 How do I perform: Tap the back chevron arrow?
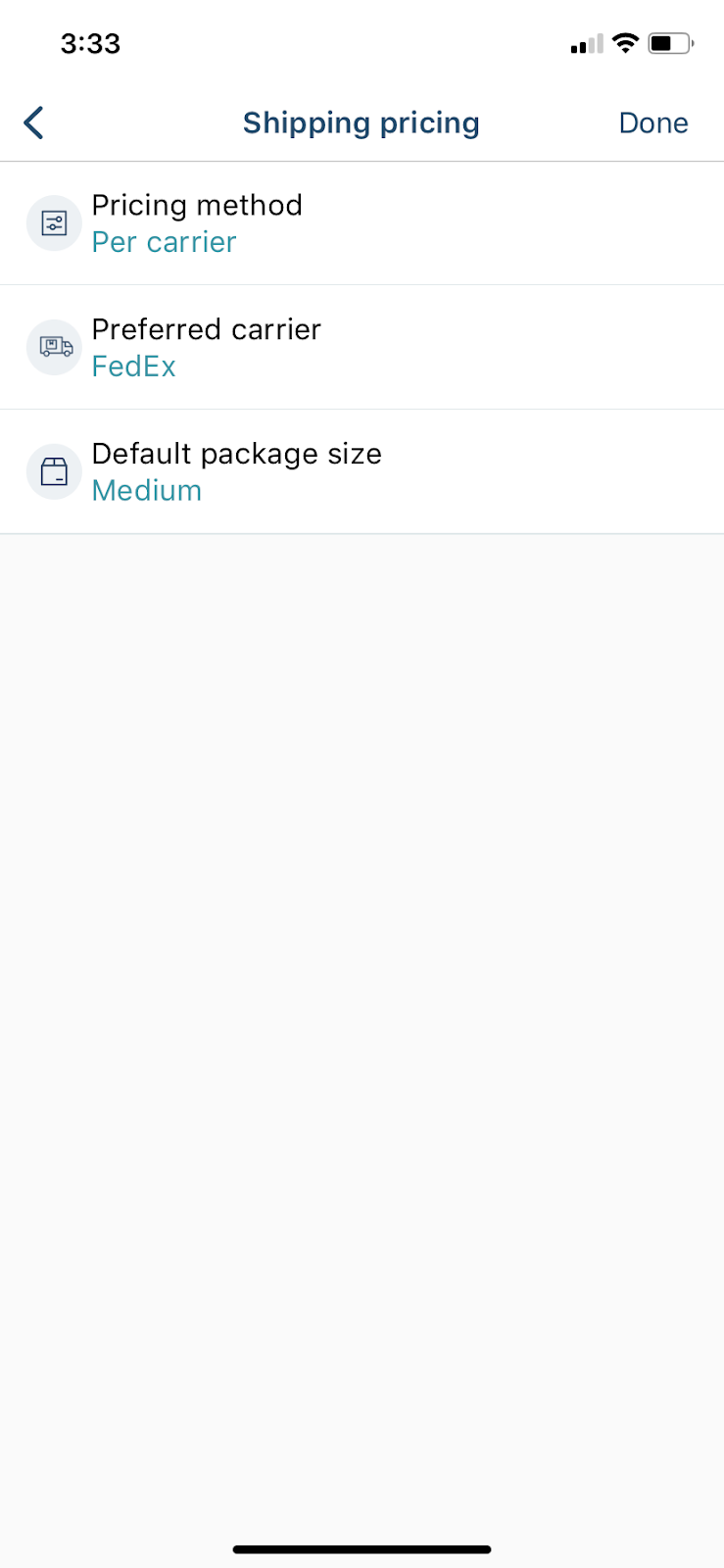coord(33,122)
